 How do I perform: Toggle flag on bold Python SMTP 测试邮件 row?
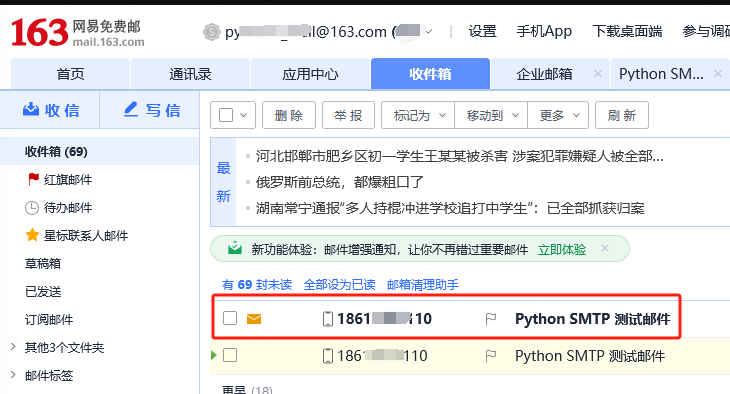(x=491, y=319)
